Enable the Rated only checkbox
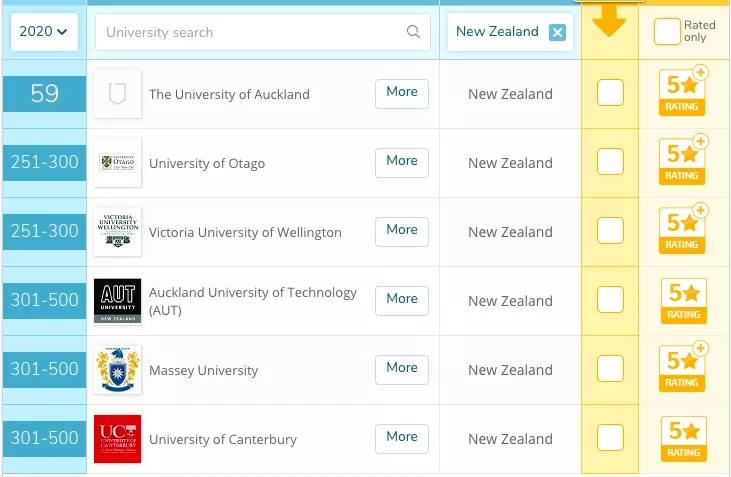 (667, 32)
